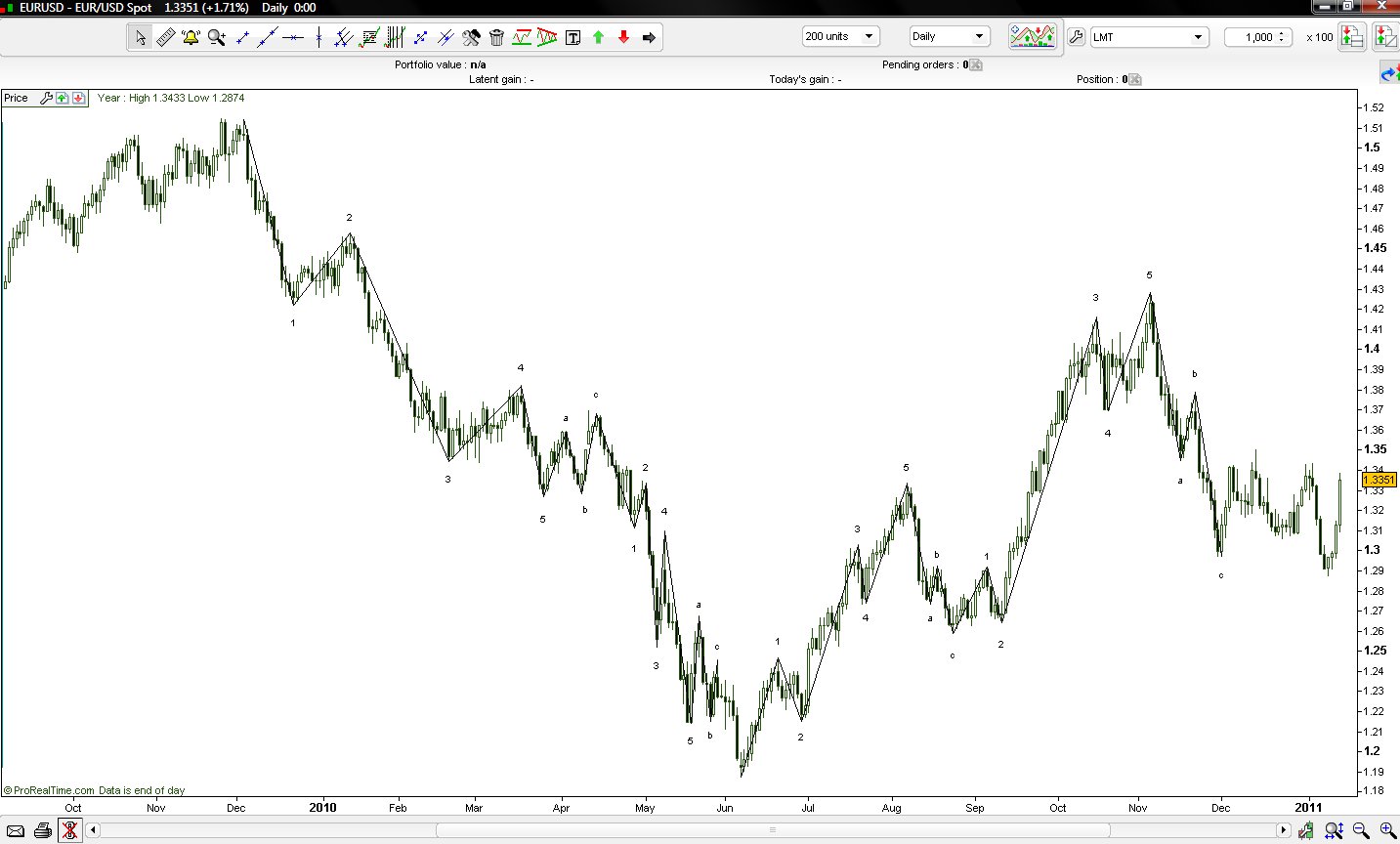The height and width of the screenshot is (844, 1400).
Task: Open the indicators chart icon
Action: coord(1032,36)
